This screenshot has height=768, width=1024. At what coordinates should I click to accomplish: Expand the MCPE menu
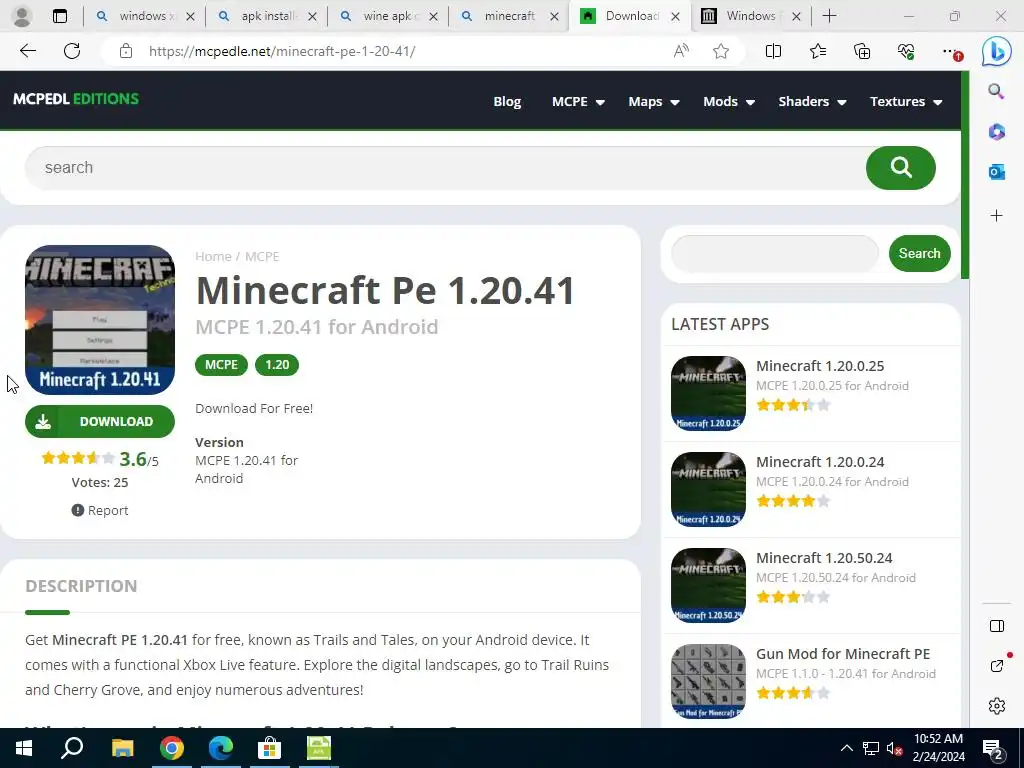579,101
